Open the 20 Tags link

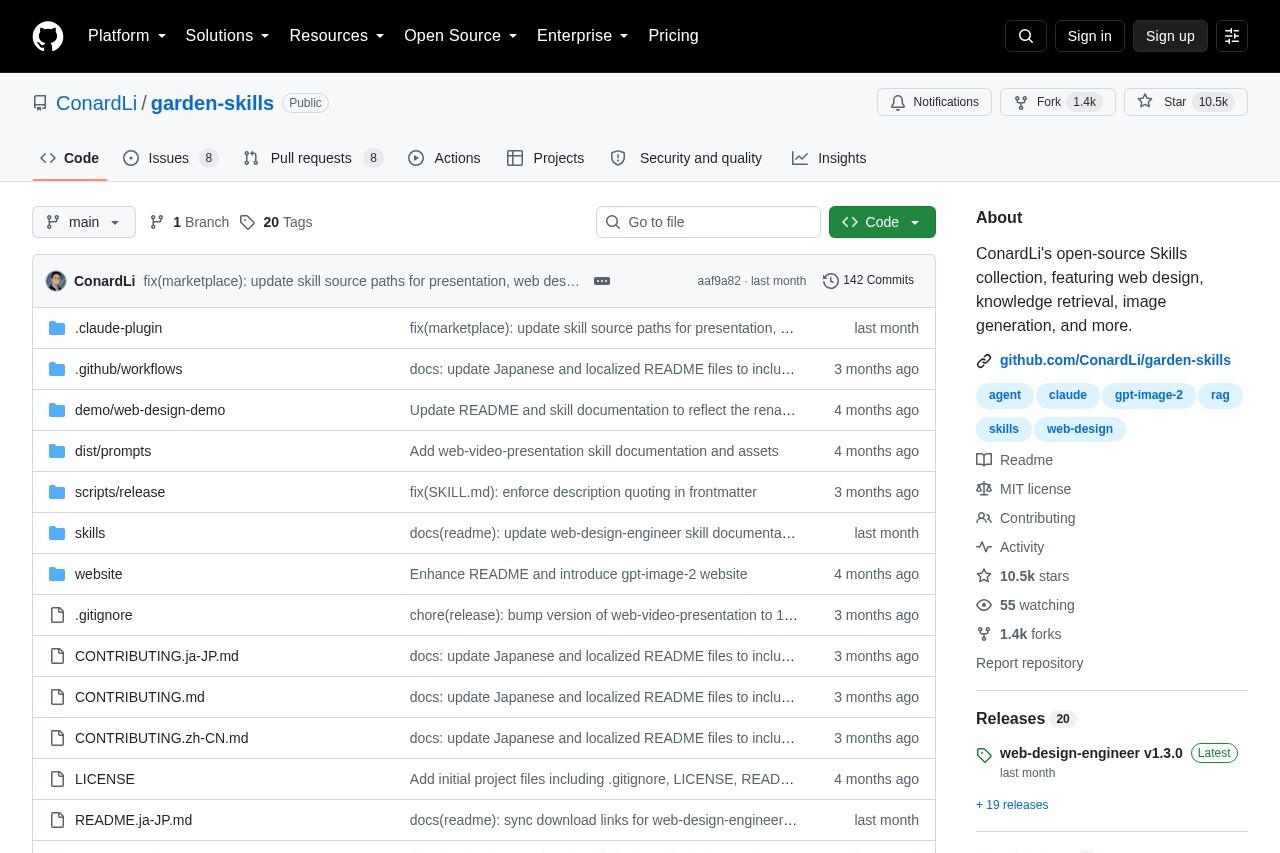tap(276, 222)
